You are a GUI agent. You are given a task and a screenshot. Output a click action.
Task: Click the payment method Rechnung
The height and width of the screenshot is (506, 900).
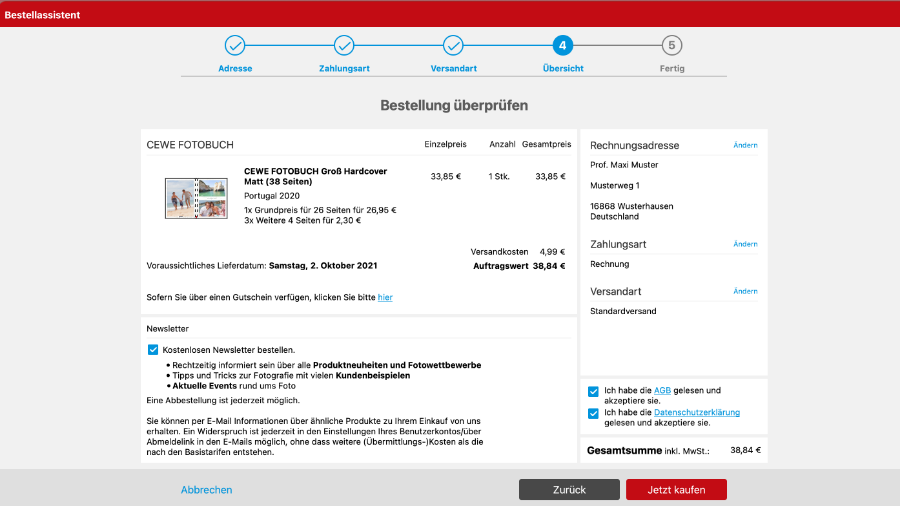[x=610, y=264]
